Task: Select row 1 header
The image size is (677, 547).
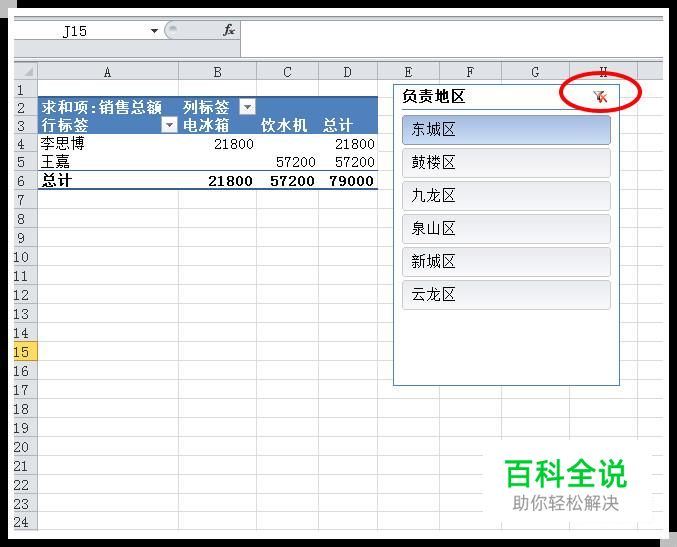Action: (26, 89)
